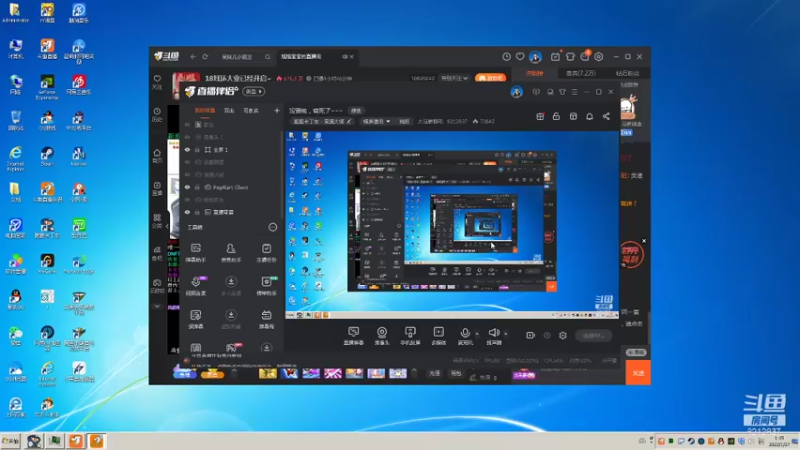
Task: Open Internet Explorer desktop icon
Action: 15,158
